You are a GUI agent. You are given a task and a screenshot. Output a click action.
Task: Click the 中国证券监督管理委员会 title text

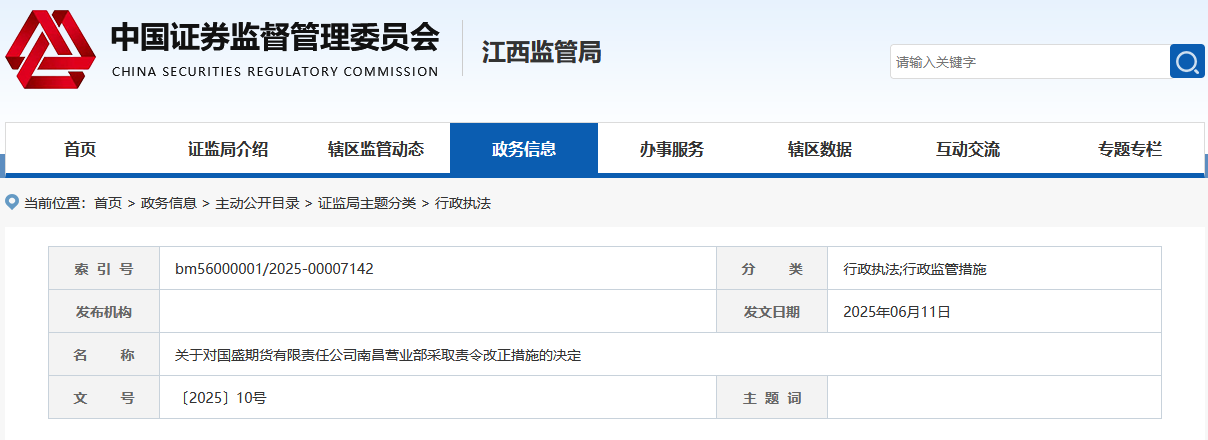(275, 36)
